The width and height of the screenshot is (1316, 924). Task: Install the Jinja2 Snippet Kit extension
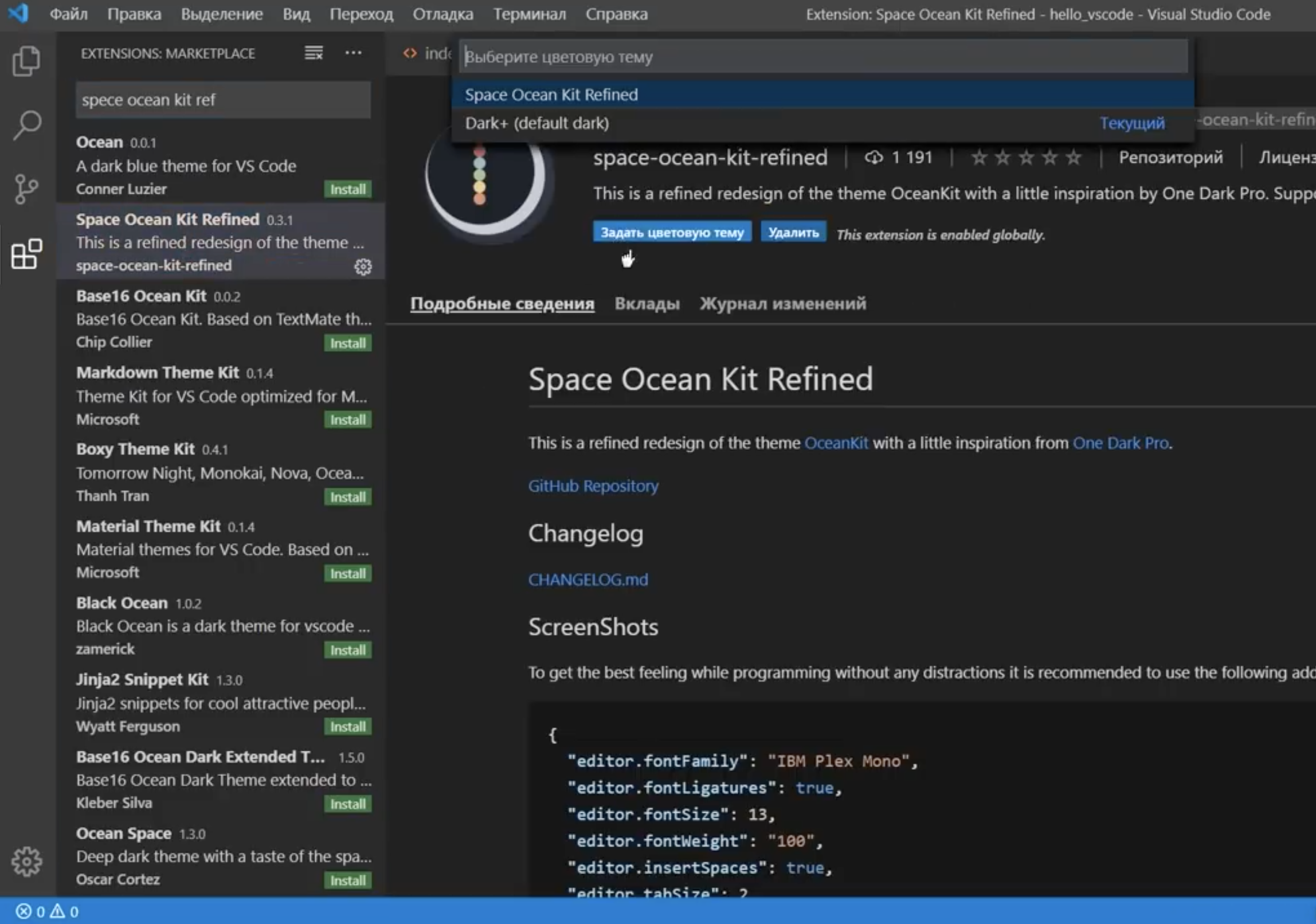347,727
